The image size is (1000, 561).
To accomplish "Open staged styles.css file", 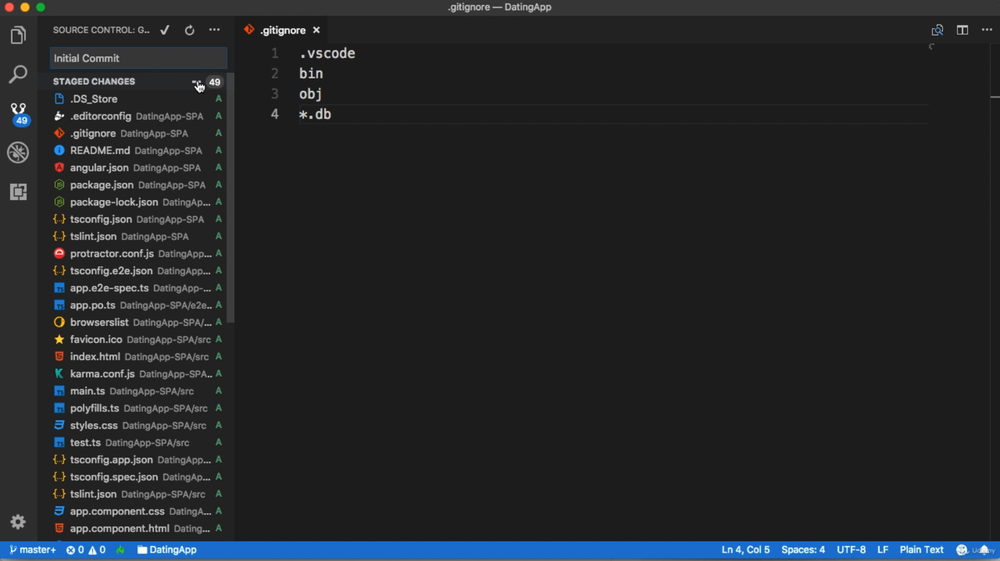I will click(x=138, y=425).
